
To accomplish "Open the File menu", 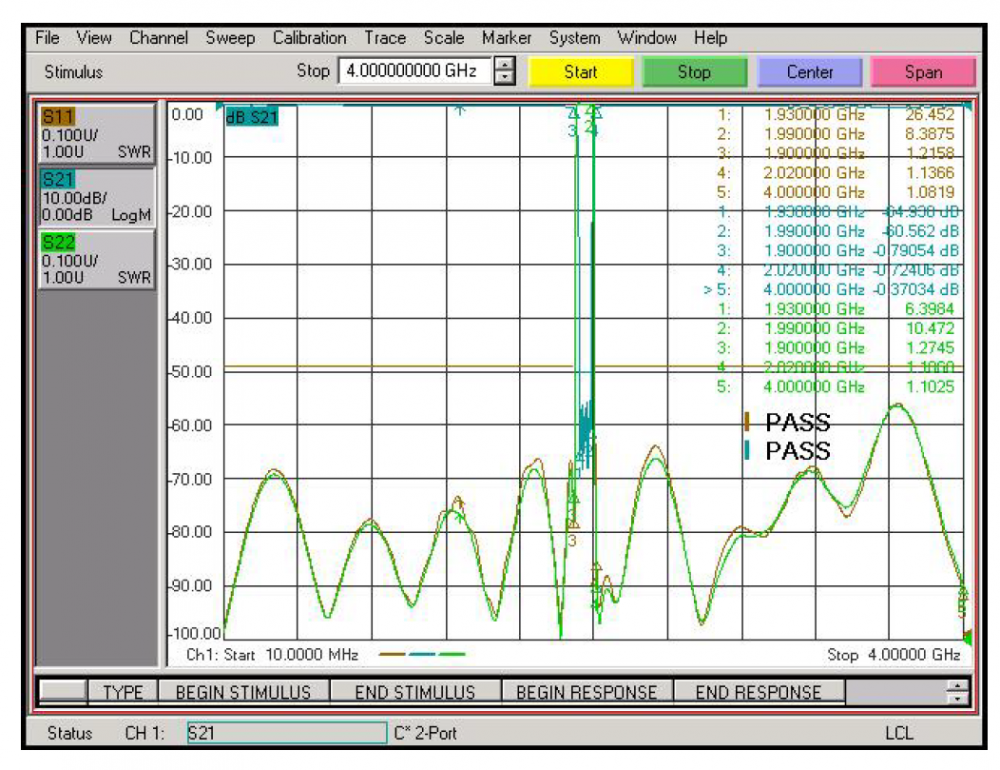I will pyautogui.click(x=47, y=38).
